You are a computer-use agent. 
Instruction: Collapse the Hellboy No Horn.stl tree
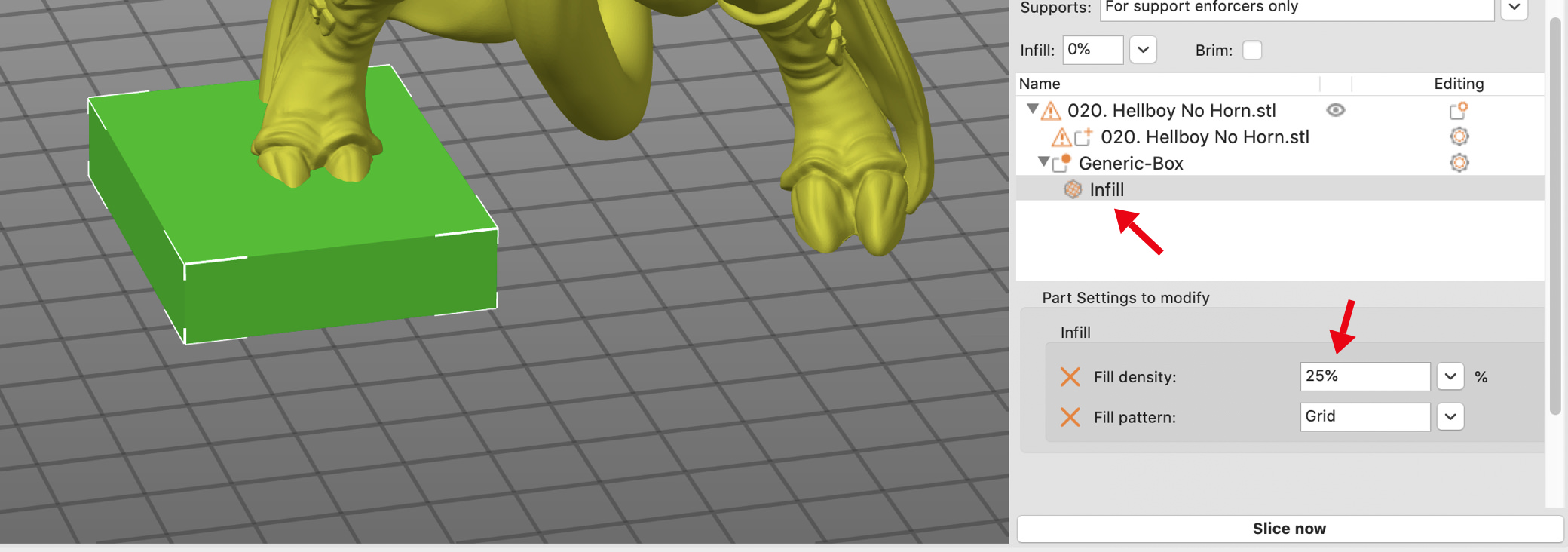coord(1033,109)
